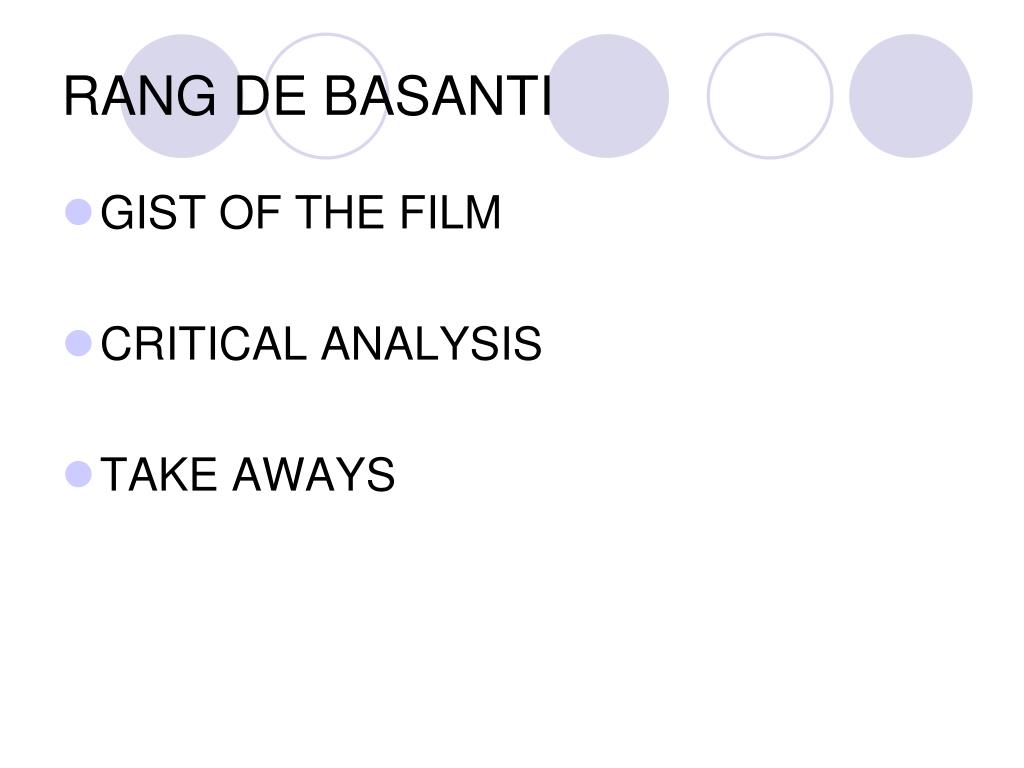Click the letter I ending the BASANTI title

click(547, 97)
